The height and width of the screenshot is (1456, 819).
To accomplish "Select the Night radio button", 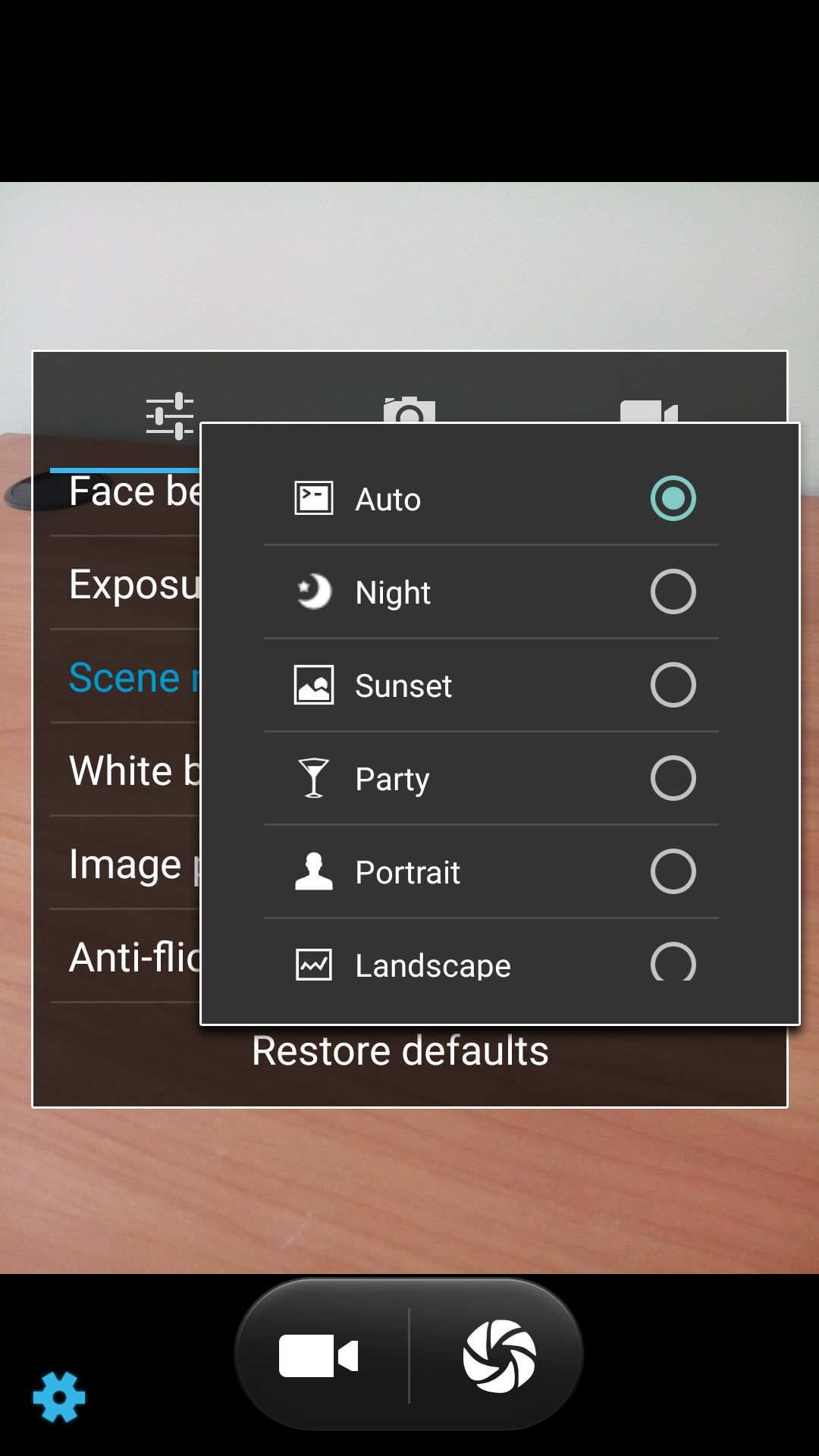I will pos(673,591).
